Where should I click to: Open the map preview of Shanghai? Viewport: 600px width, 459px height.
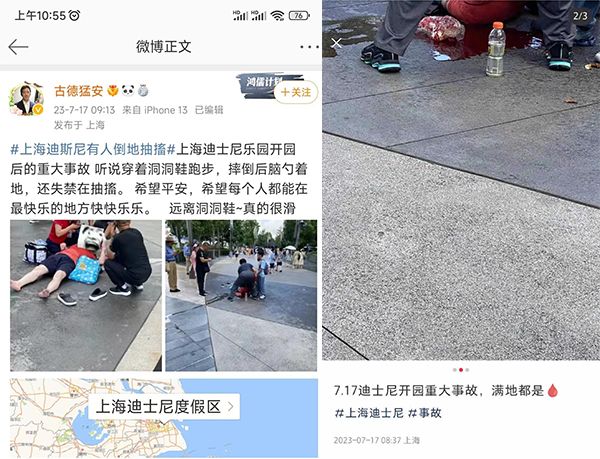pyautogui.click(x=164, y=418)
